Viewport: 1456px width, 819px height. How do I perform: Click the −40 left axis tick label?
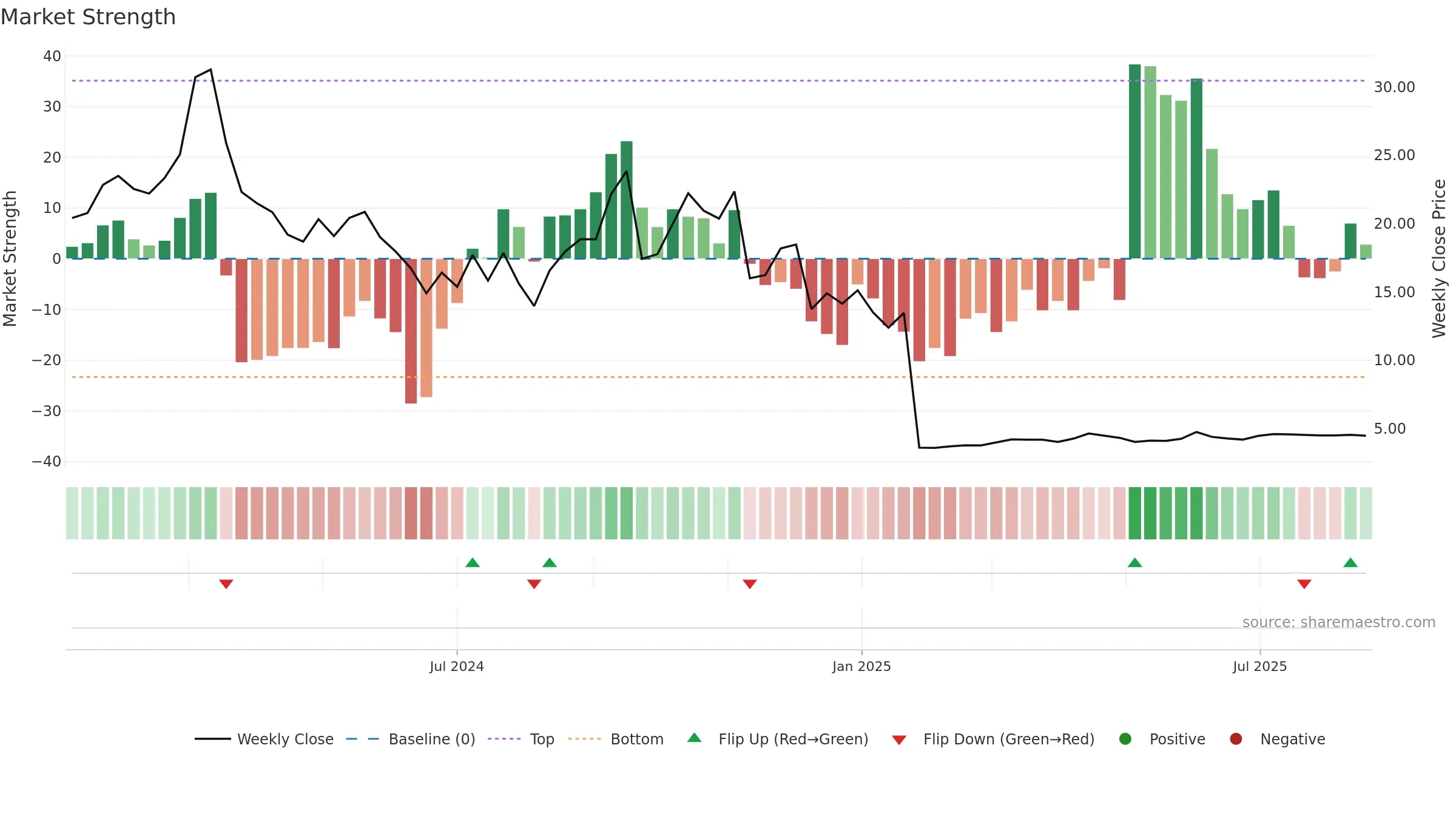[x=47, y=462]
